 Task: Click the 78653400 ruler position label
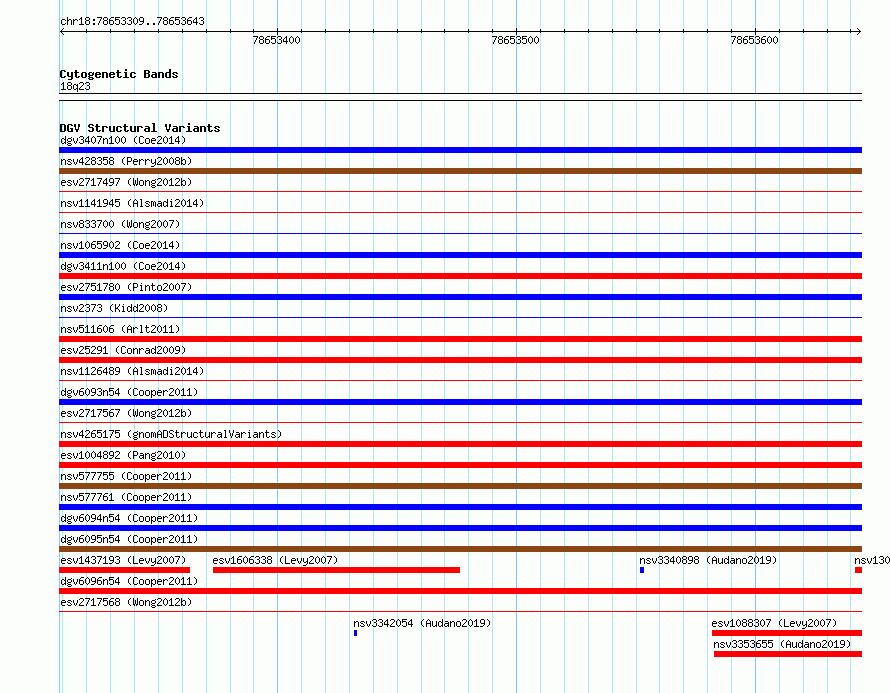[x=276, y=40]
